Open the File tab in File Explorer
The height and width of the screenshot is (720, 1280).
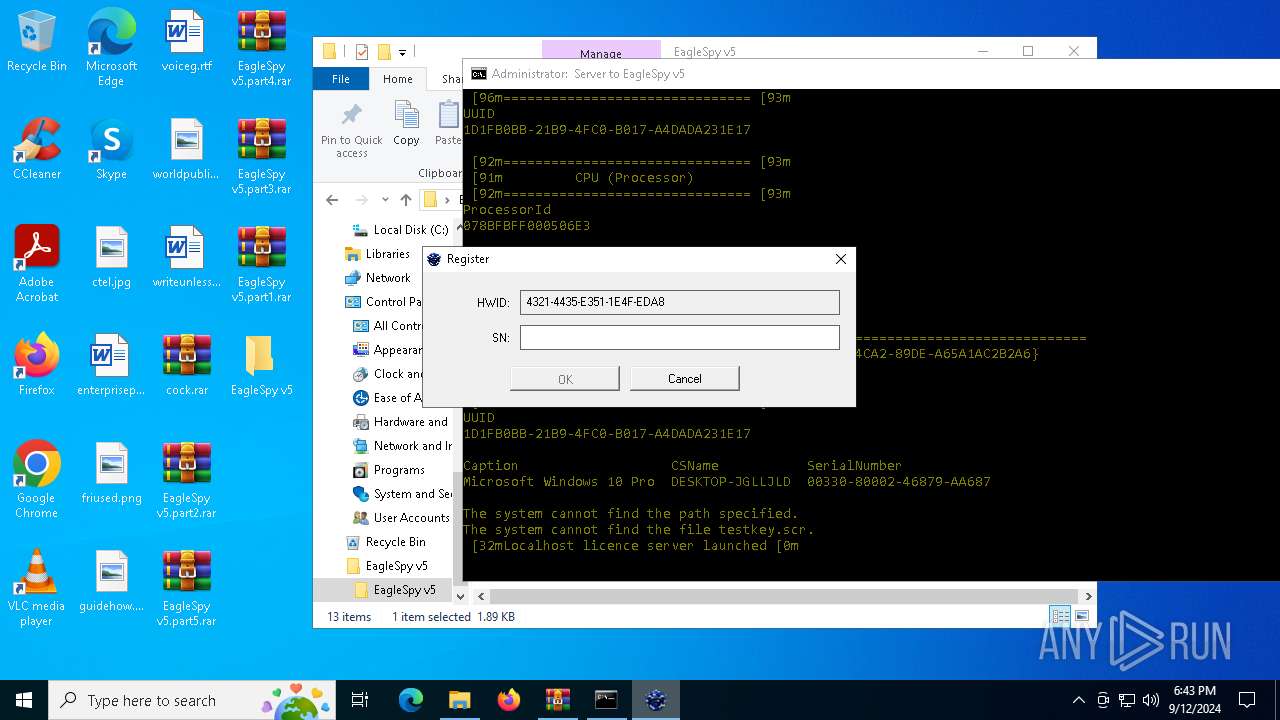tap(341, 79)
